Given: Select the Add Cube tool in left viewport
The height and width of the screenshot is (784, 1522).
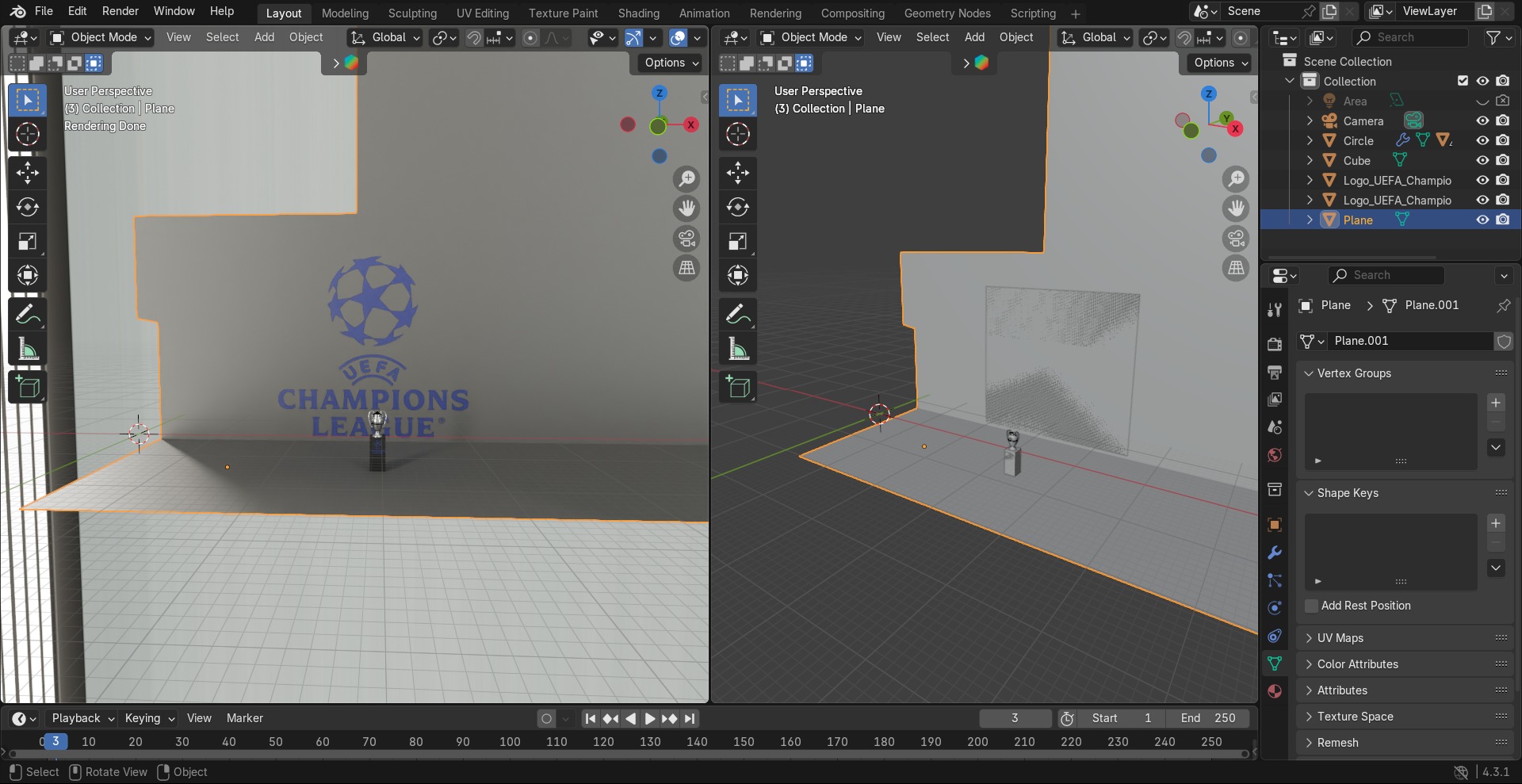Looking at the screenshot, I should (28, 388).
